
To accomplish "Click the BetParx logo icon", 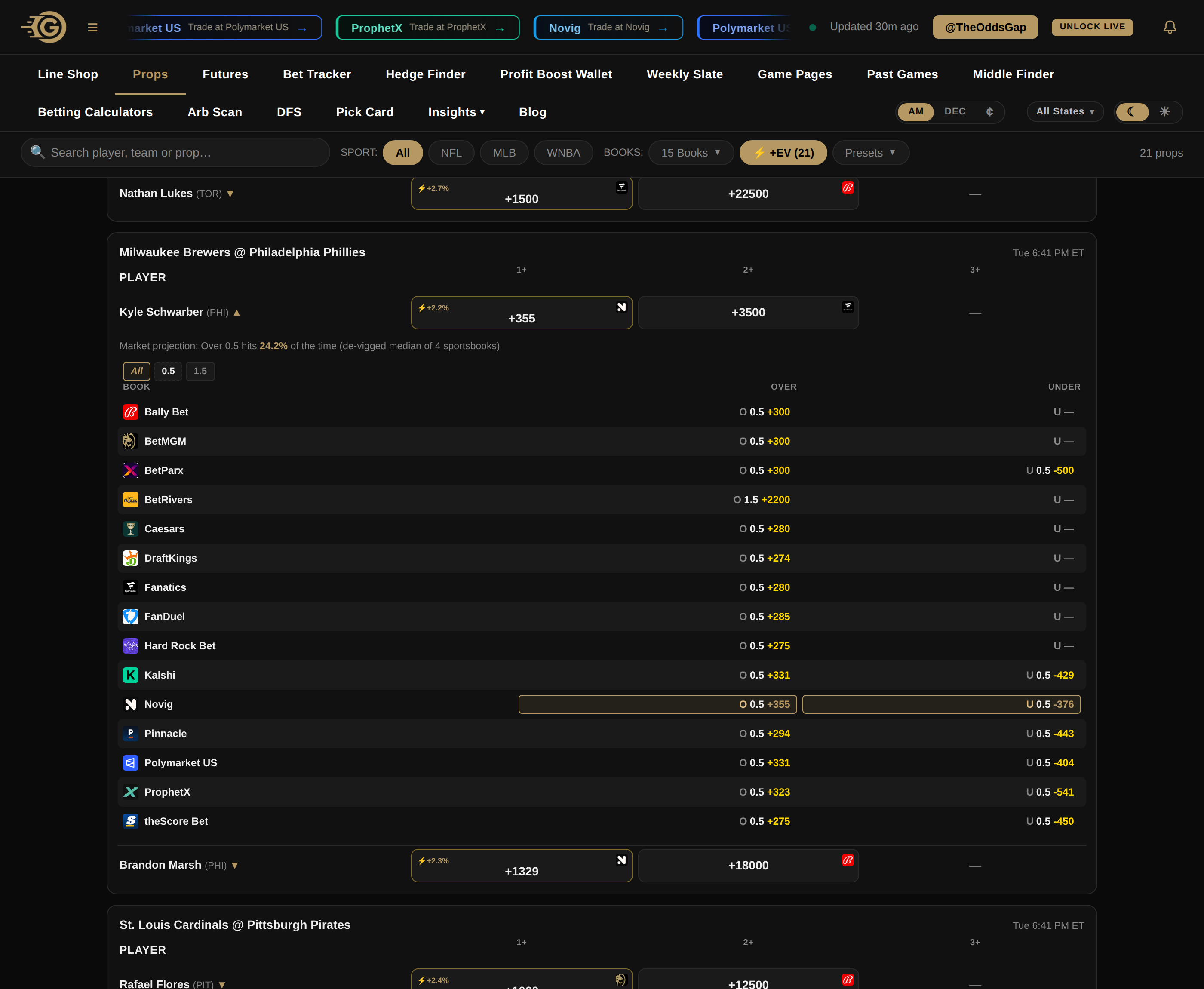I will (130, 470).
